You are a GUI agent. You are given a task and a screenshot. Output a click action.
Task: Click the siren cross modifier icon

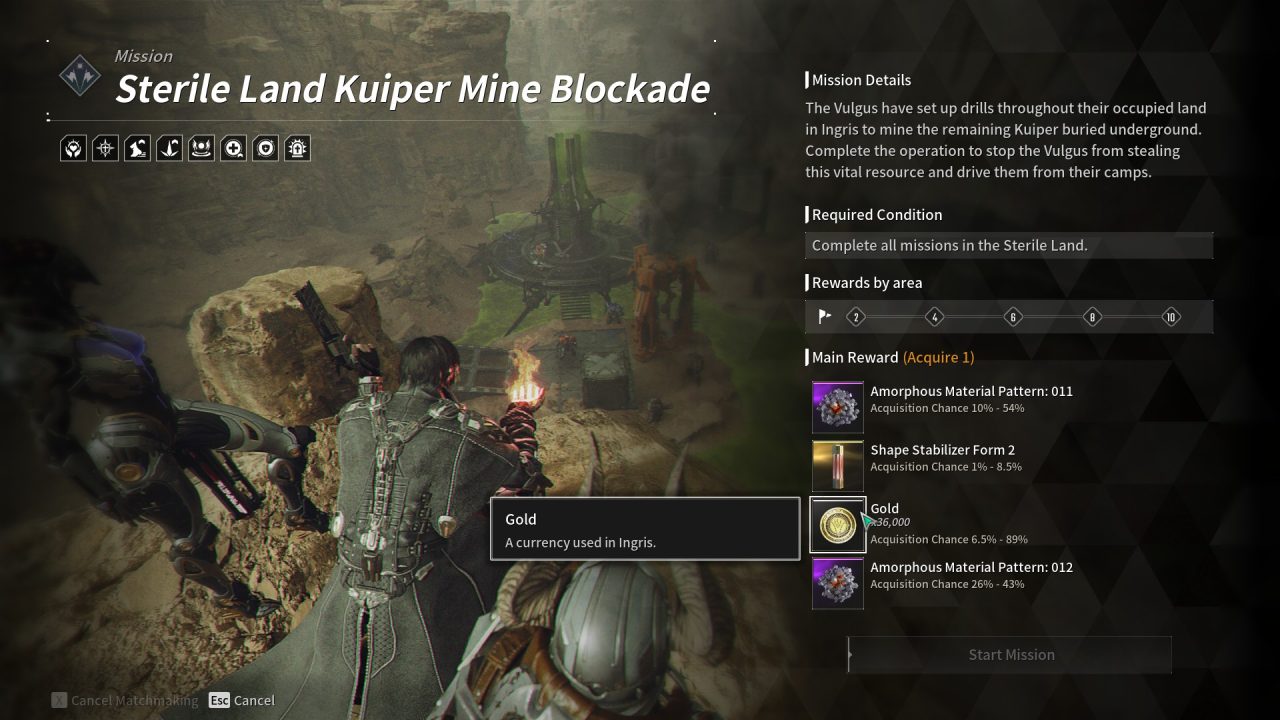point(297,149)
